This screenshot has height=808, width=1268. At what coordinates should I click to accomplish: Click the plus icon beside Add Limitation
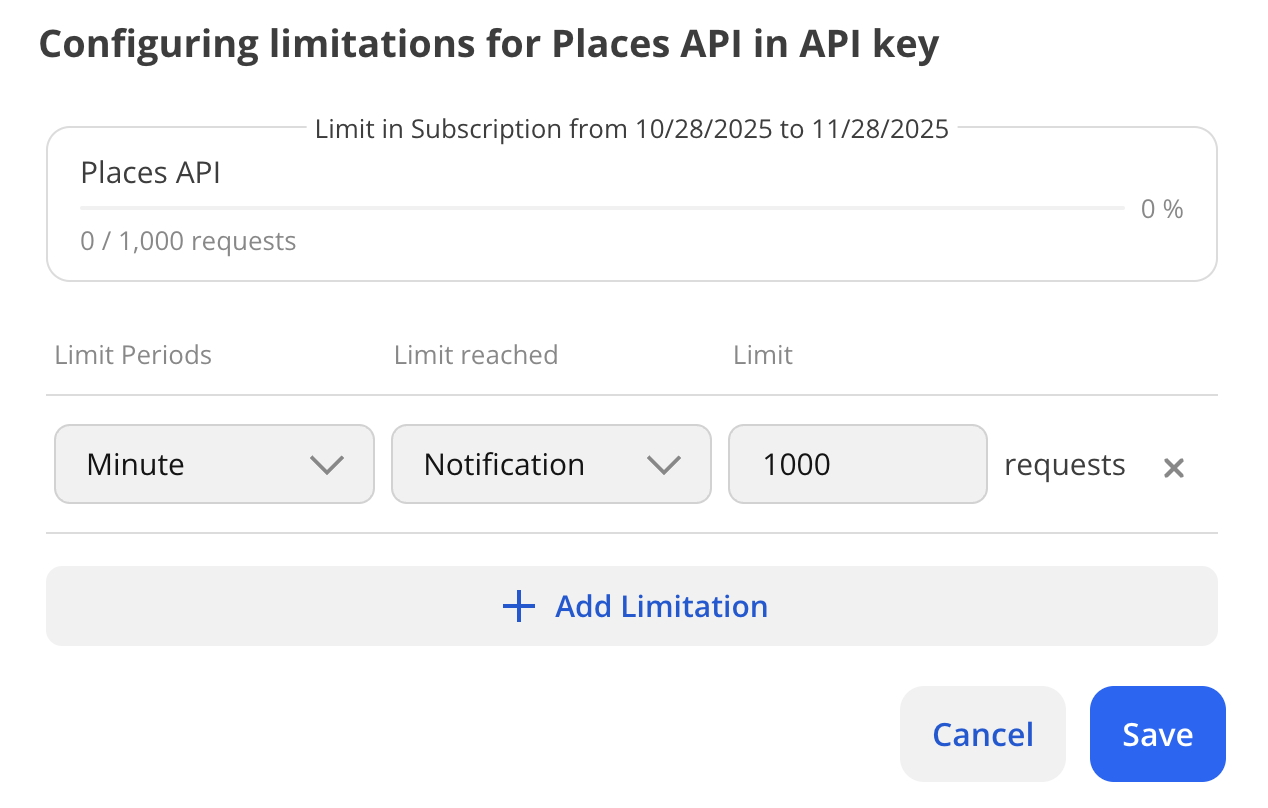518,606
